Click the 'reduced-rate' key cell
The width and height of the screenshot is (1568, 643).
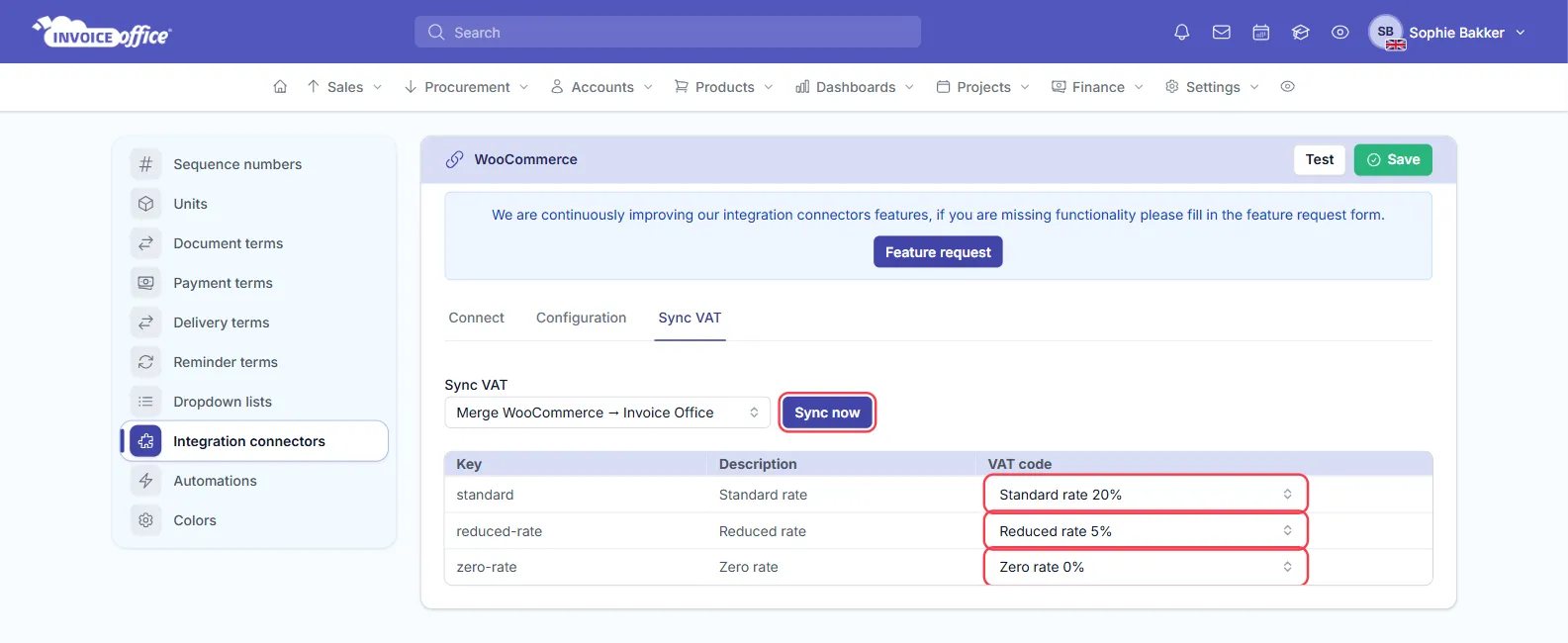coord(499,531)
